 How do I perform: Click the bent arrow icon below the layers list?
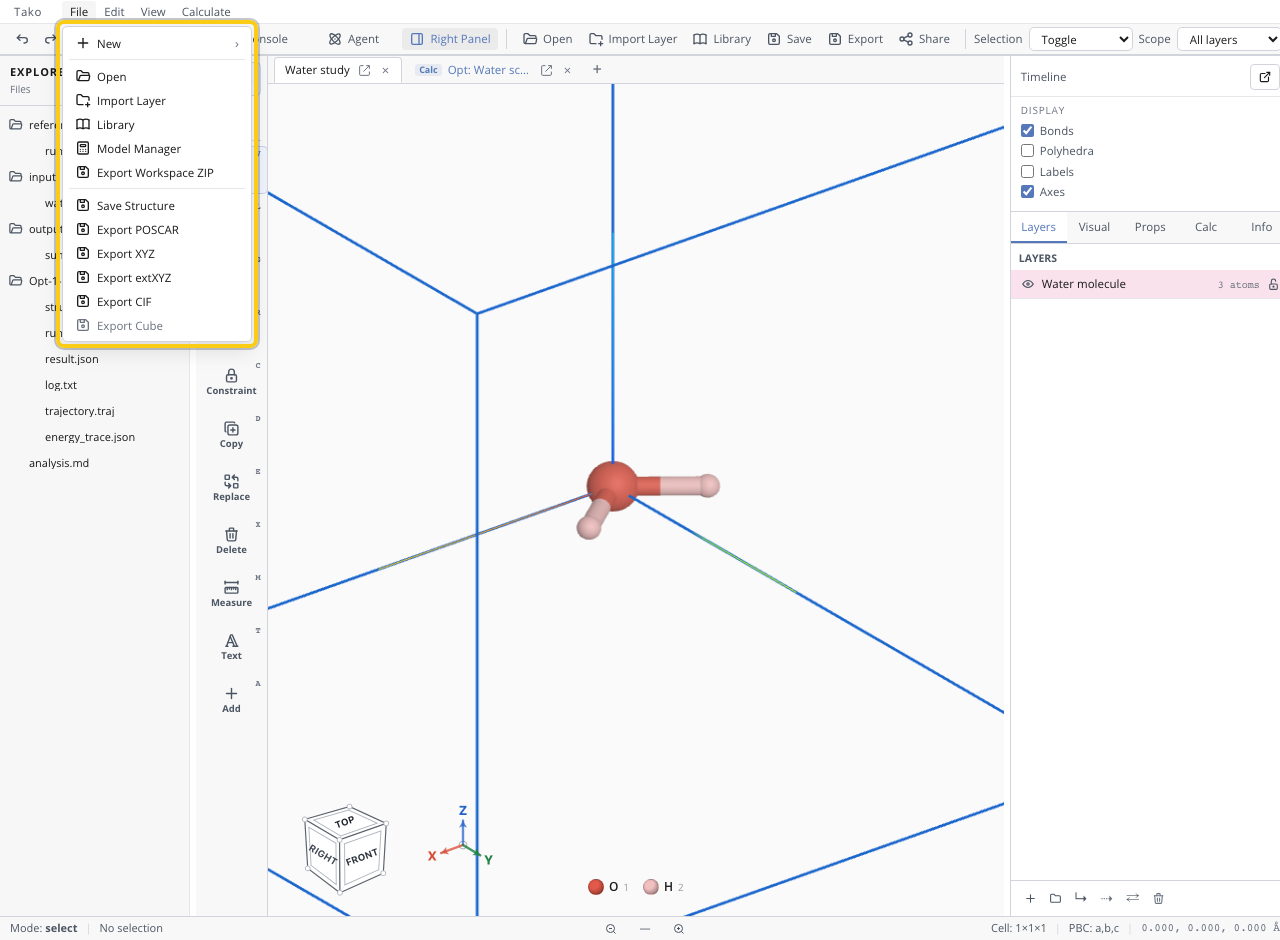[1081, 898]
